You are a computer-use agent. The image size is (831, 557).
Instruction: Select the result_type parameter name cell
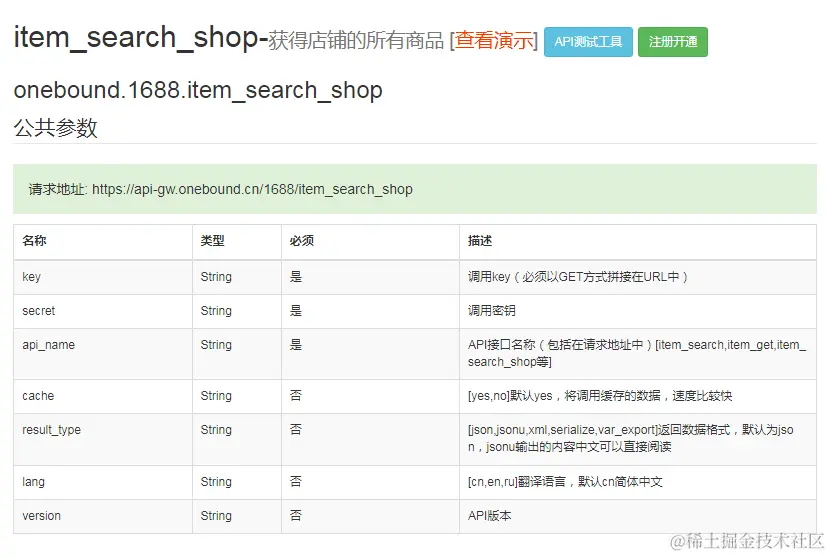(x=103, y=439)
